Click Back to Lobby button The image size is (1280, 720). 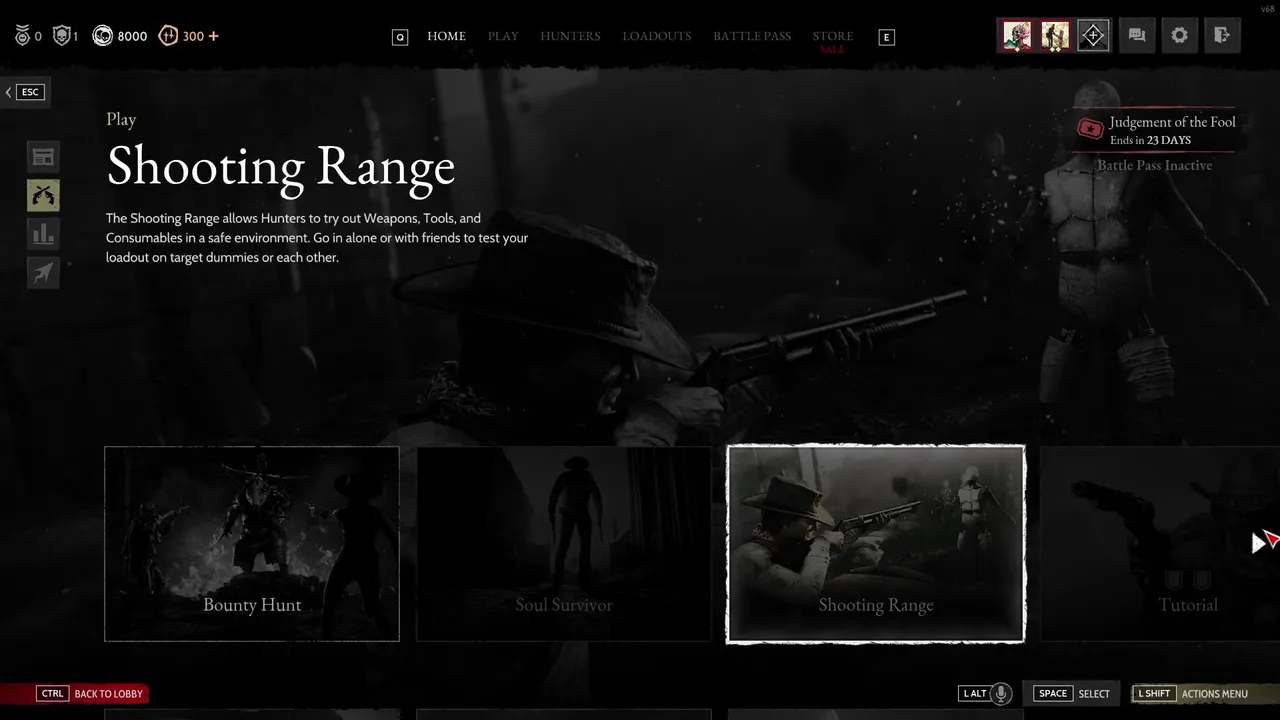[x=90, y=693]
